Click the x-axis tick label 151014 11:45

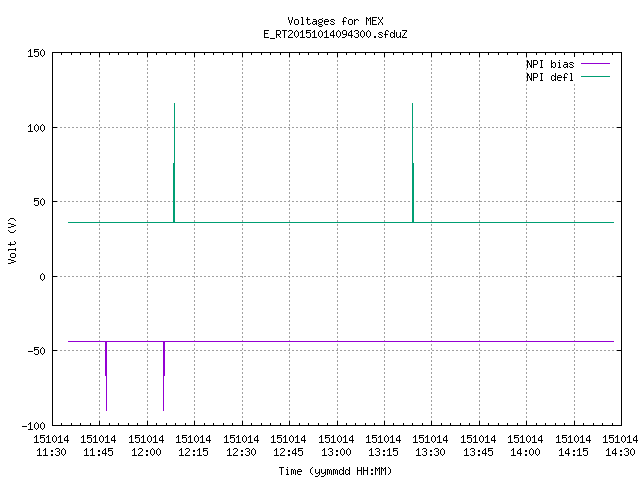coord(98,446)
